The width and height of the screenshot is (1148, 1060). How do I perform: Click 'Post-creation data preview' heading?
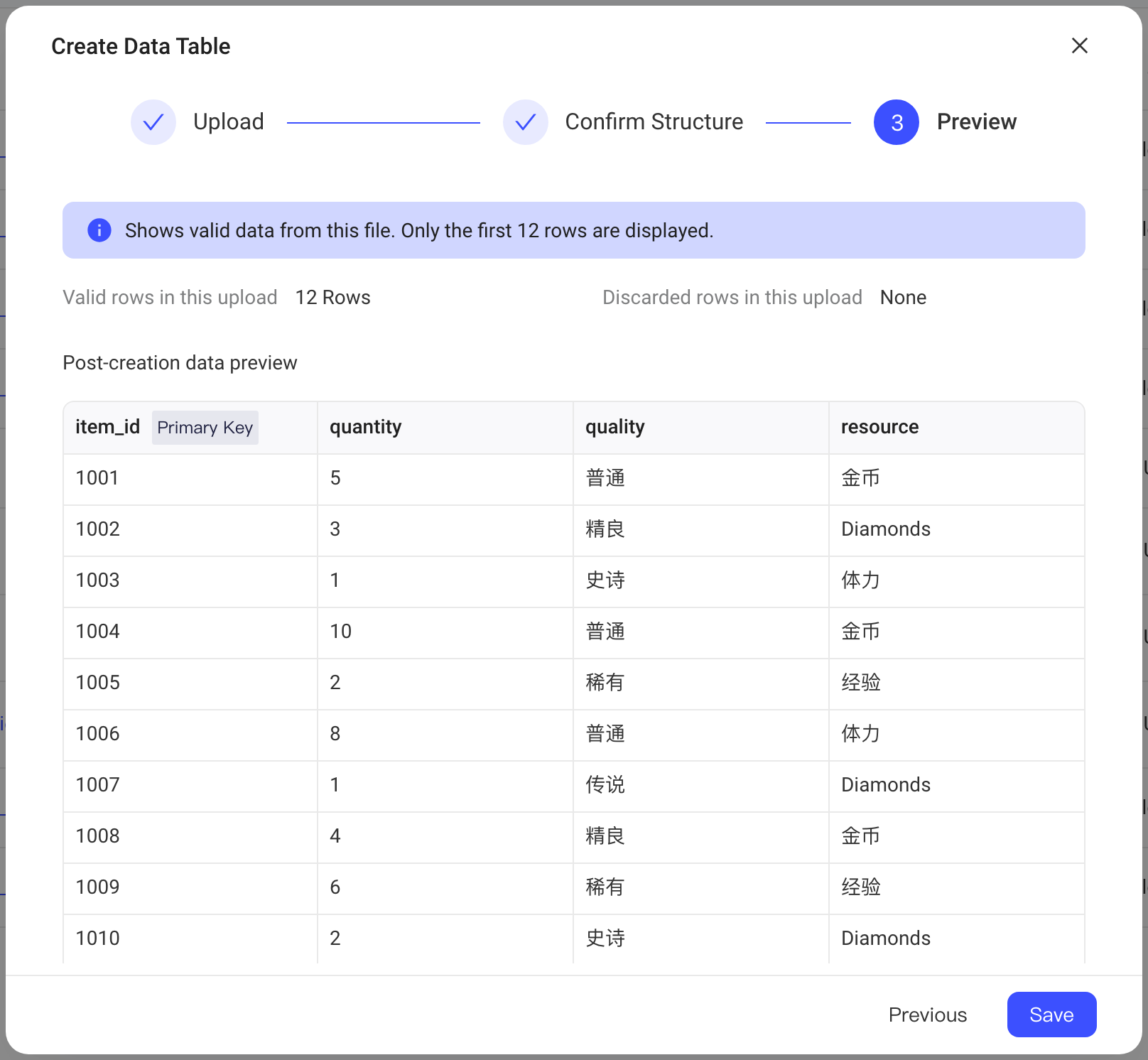click(180, 363)
